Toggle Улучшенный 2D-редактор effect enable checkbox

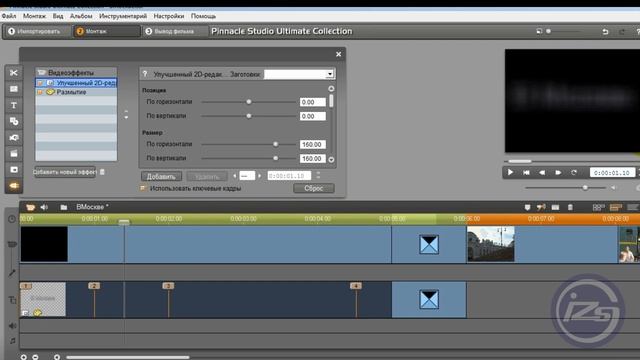[40, 83]
